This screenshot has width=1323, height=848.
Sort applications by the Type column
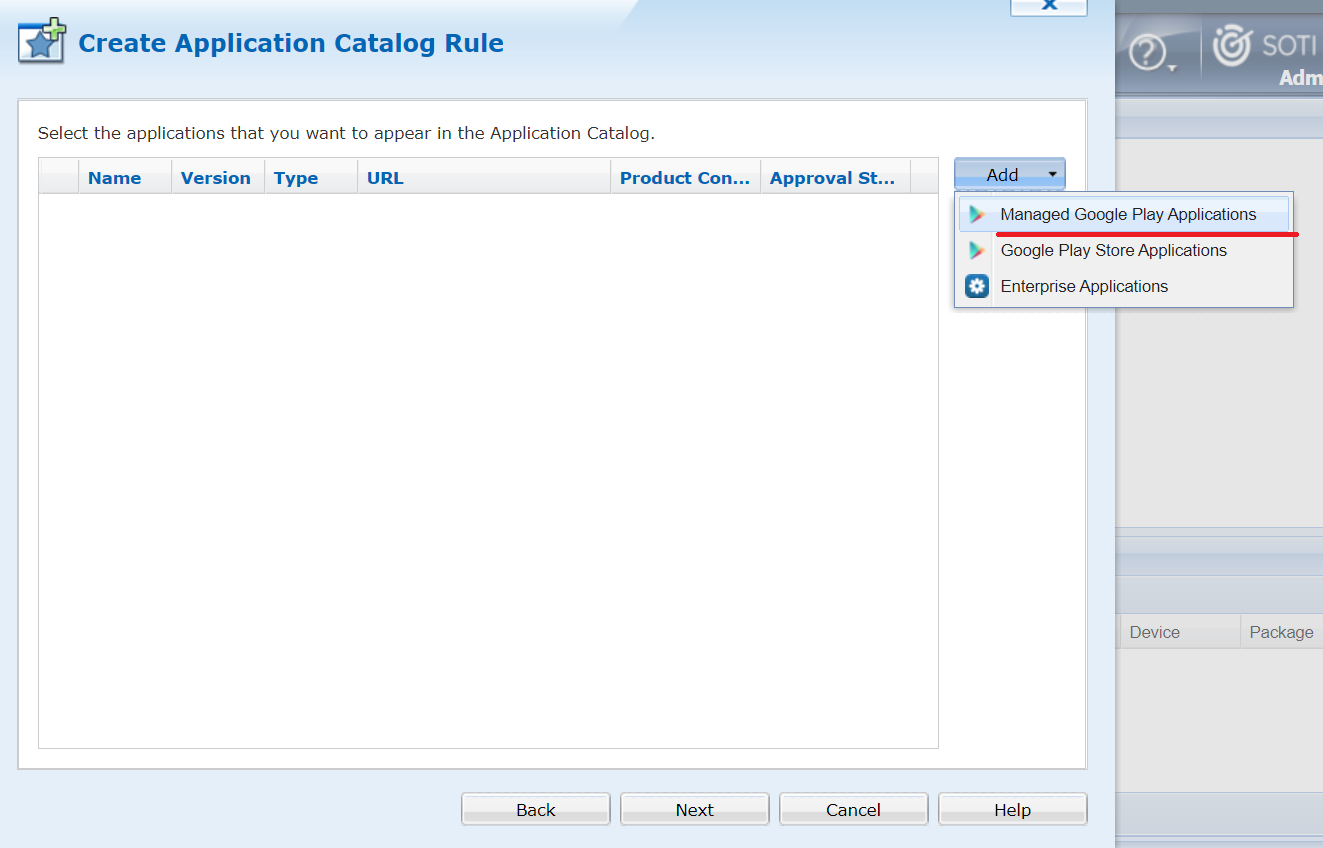pos(296,178)
